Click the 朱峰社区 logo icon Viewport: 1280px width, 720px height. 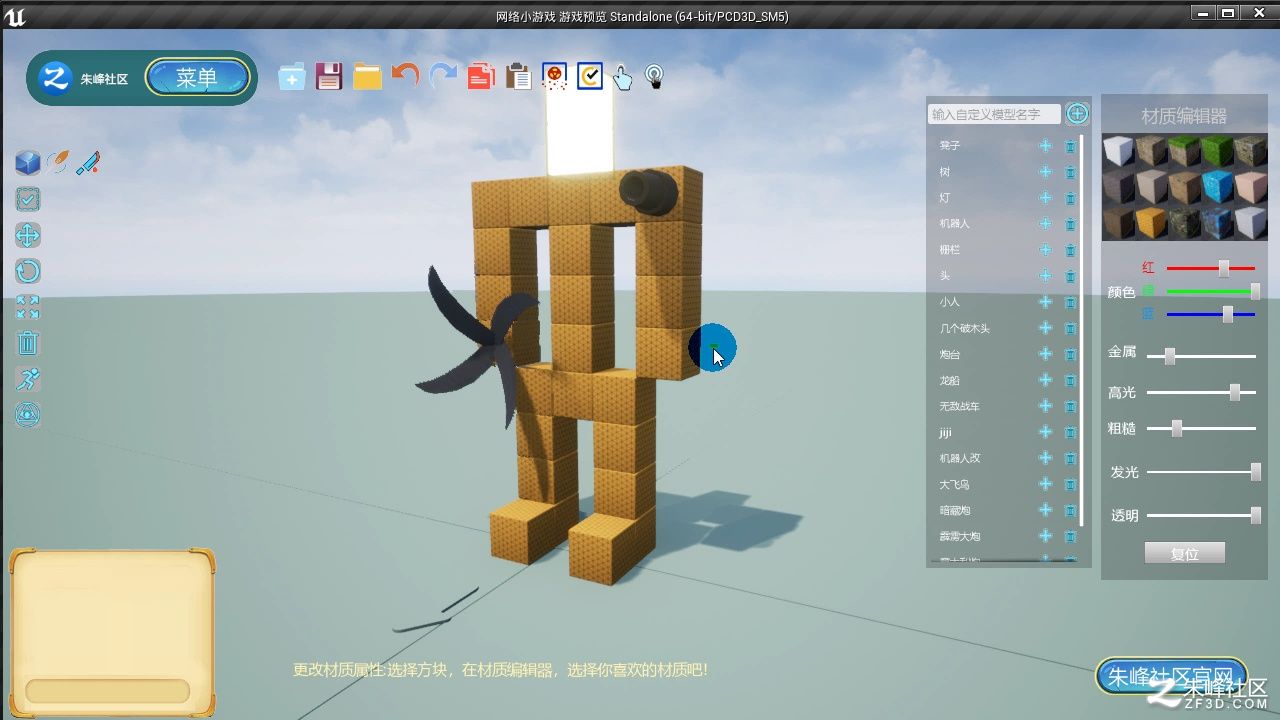(55, 78)
